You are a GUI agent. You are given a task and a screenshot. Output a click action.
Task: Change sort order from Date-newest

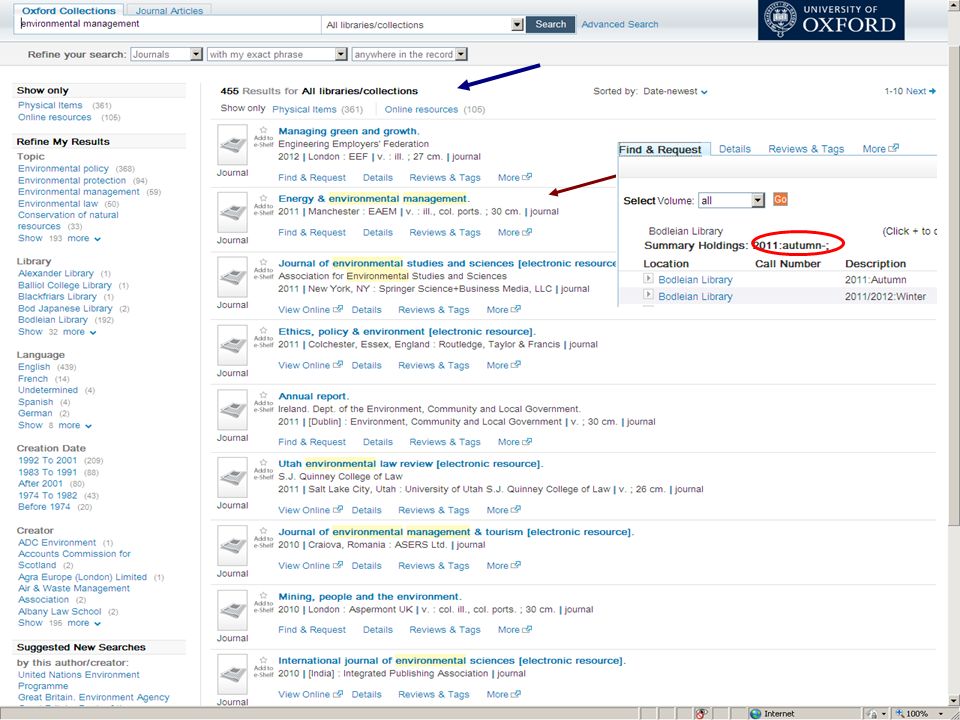click(675, 91)
